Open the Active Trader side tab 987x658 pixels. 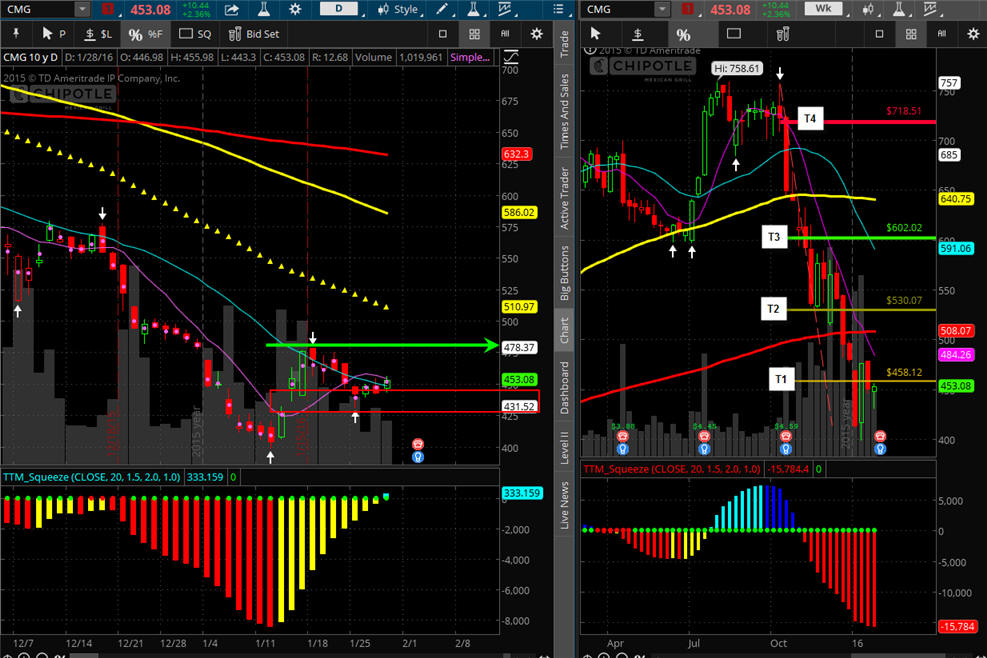pos(565,198)
